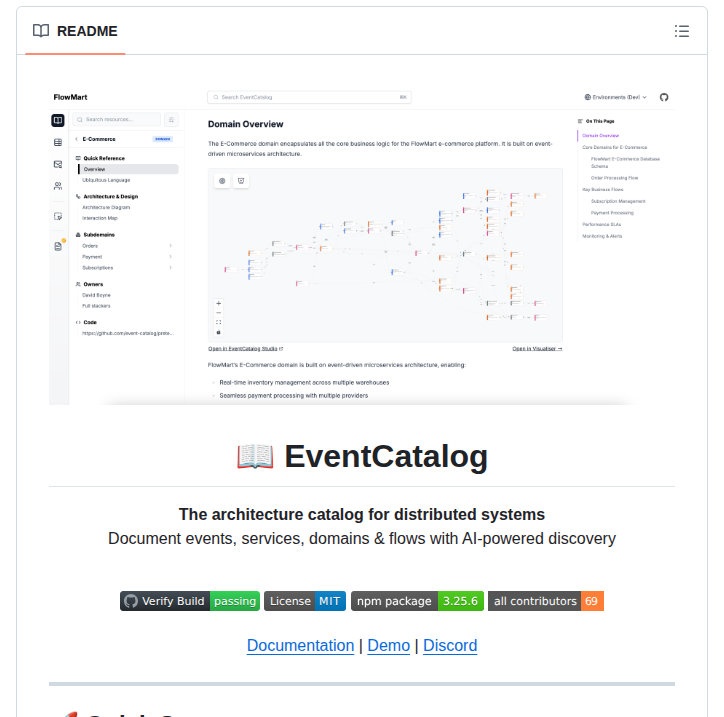Click the users icon in FlowMart sidebar
The height and width of the screenshot is (717, 724).
click(59, 186)
